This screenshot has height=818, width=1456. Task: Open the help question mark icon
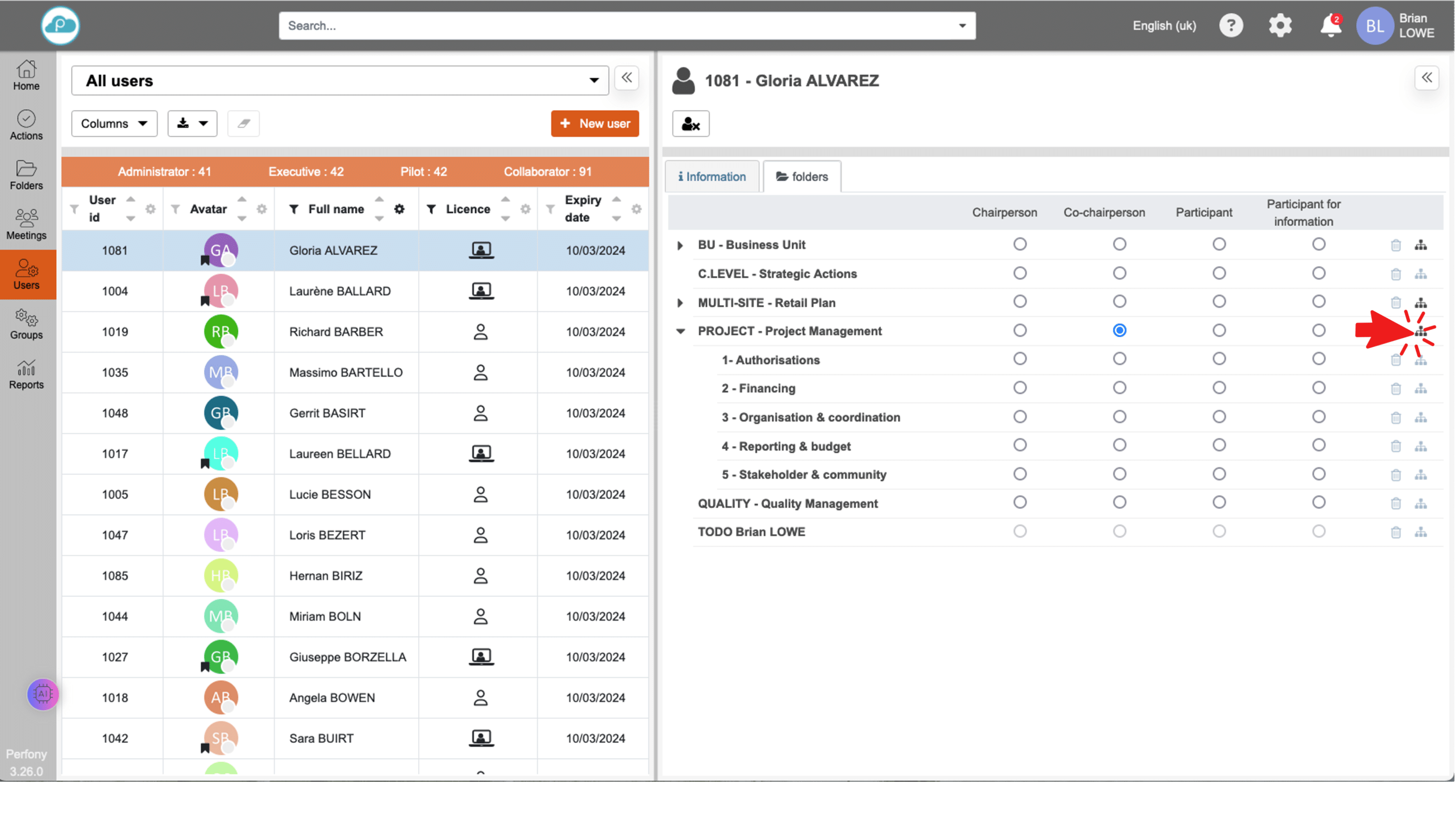click(x=1231, y=26)
